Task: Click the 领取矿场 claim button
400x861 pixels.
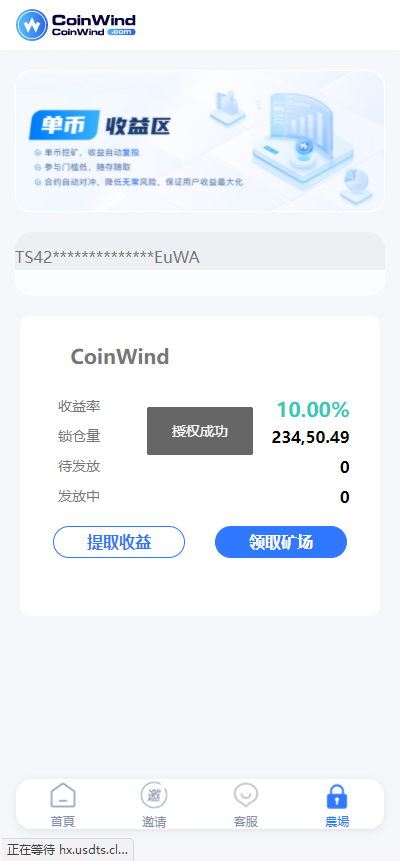Action: (281, 542)
